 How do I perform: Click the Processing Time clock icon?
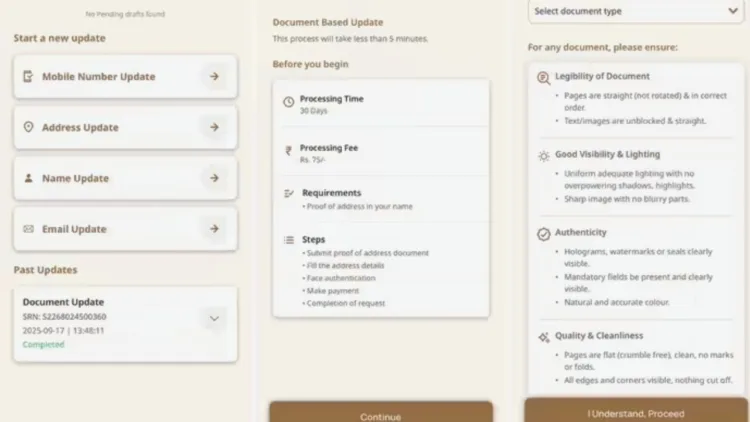tap(288, 101)
